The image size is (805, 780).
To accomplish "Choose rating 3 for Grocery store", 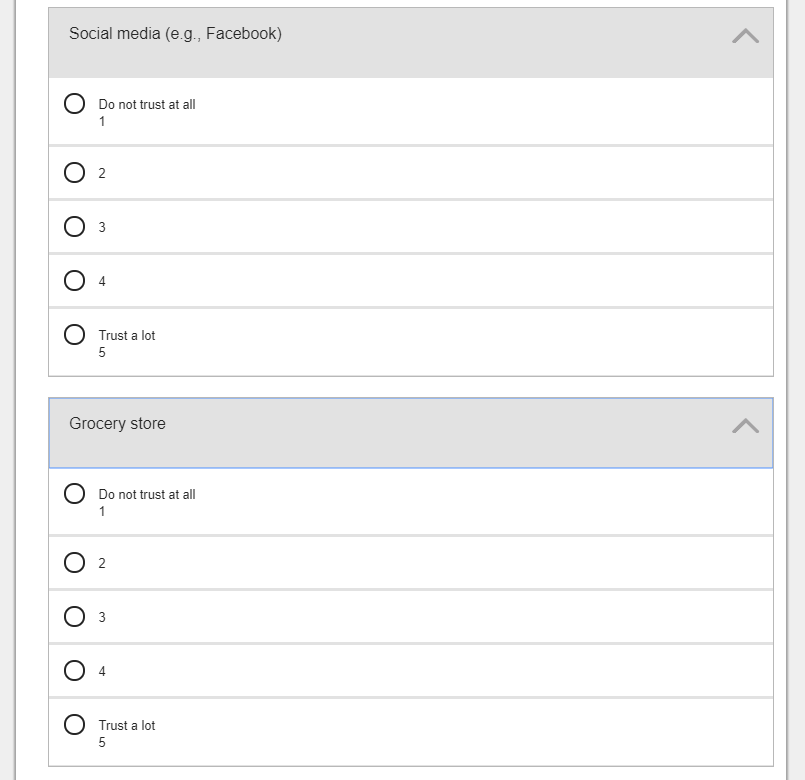I will pos(74,617).
